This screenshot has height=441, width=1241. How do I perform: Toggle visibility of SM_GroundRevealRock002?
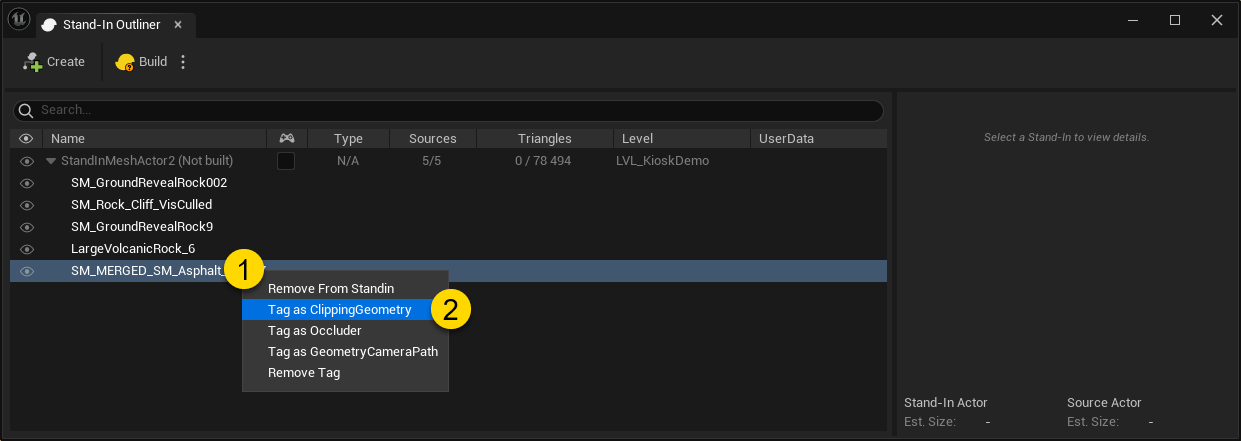pyautogui.click(x=27, y=183)
